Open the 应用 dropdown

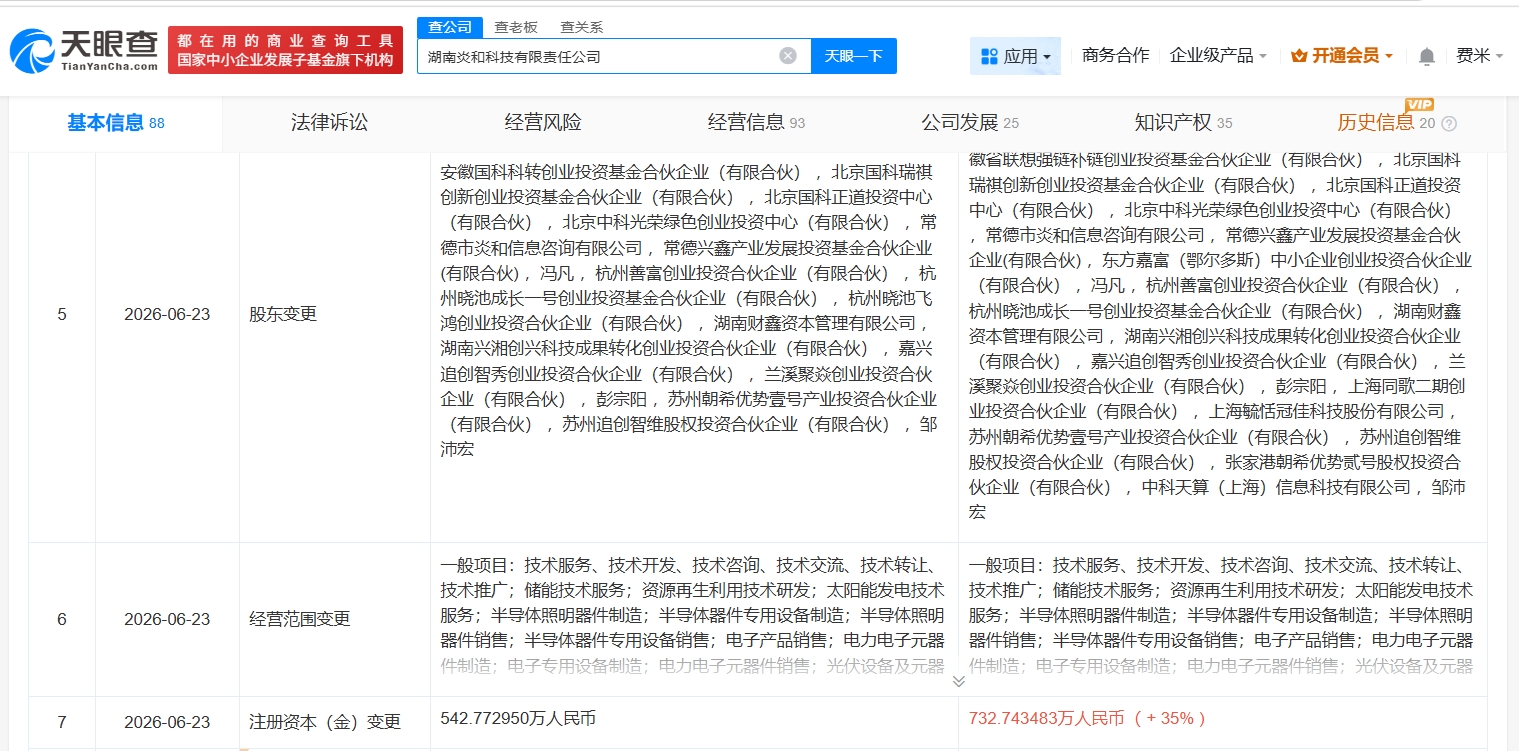pos(1015,56)
